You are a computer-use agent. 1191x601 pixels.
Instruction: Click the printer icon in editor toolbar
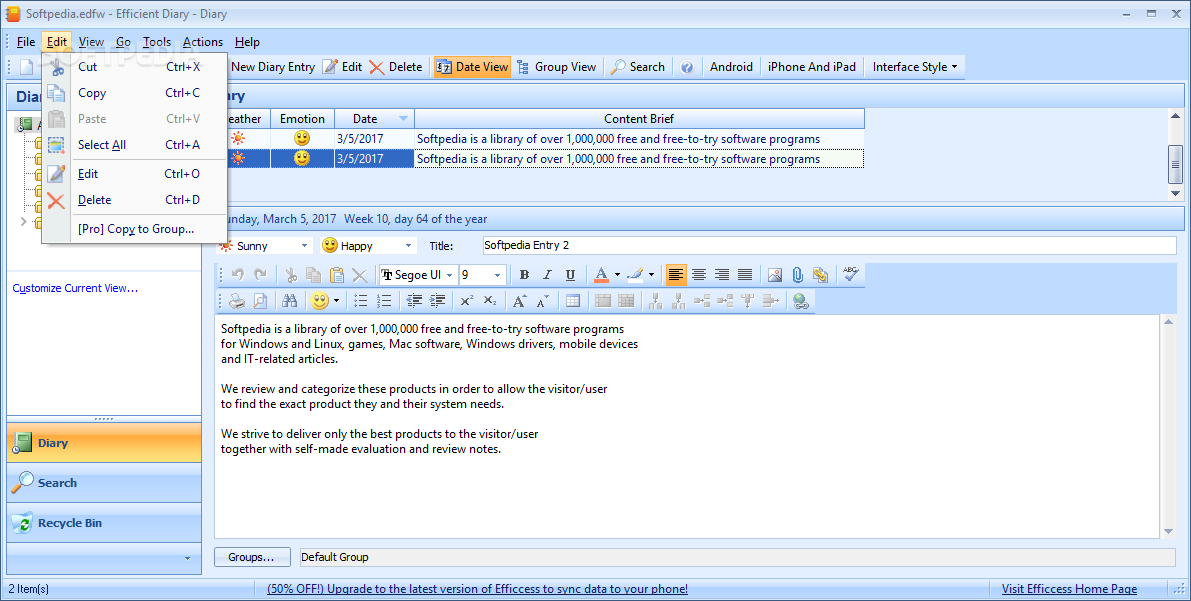tap(237, 301)
